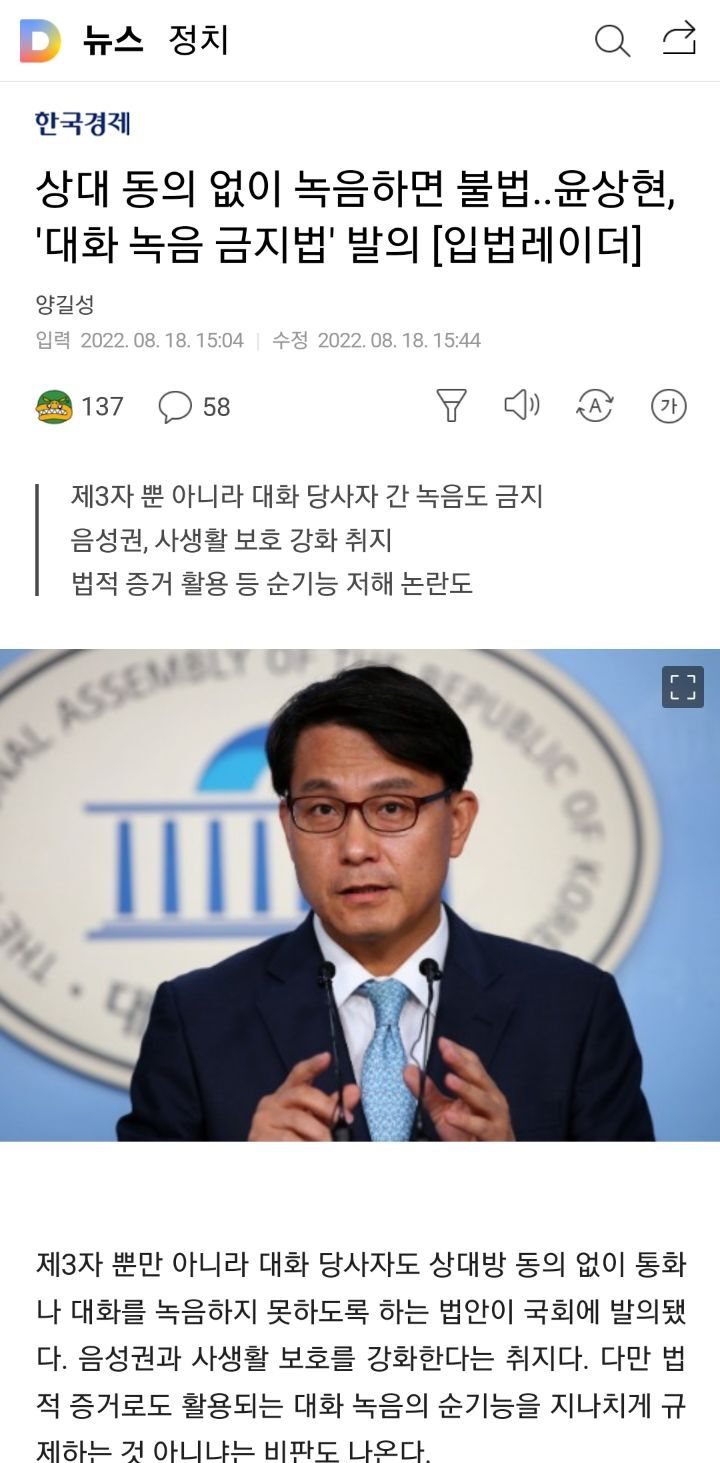Viewport: 720px width, 1463px height.
Task: Tap the share arrow icon
Action: tap(679, 39)
